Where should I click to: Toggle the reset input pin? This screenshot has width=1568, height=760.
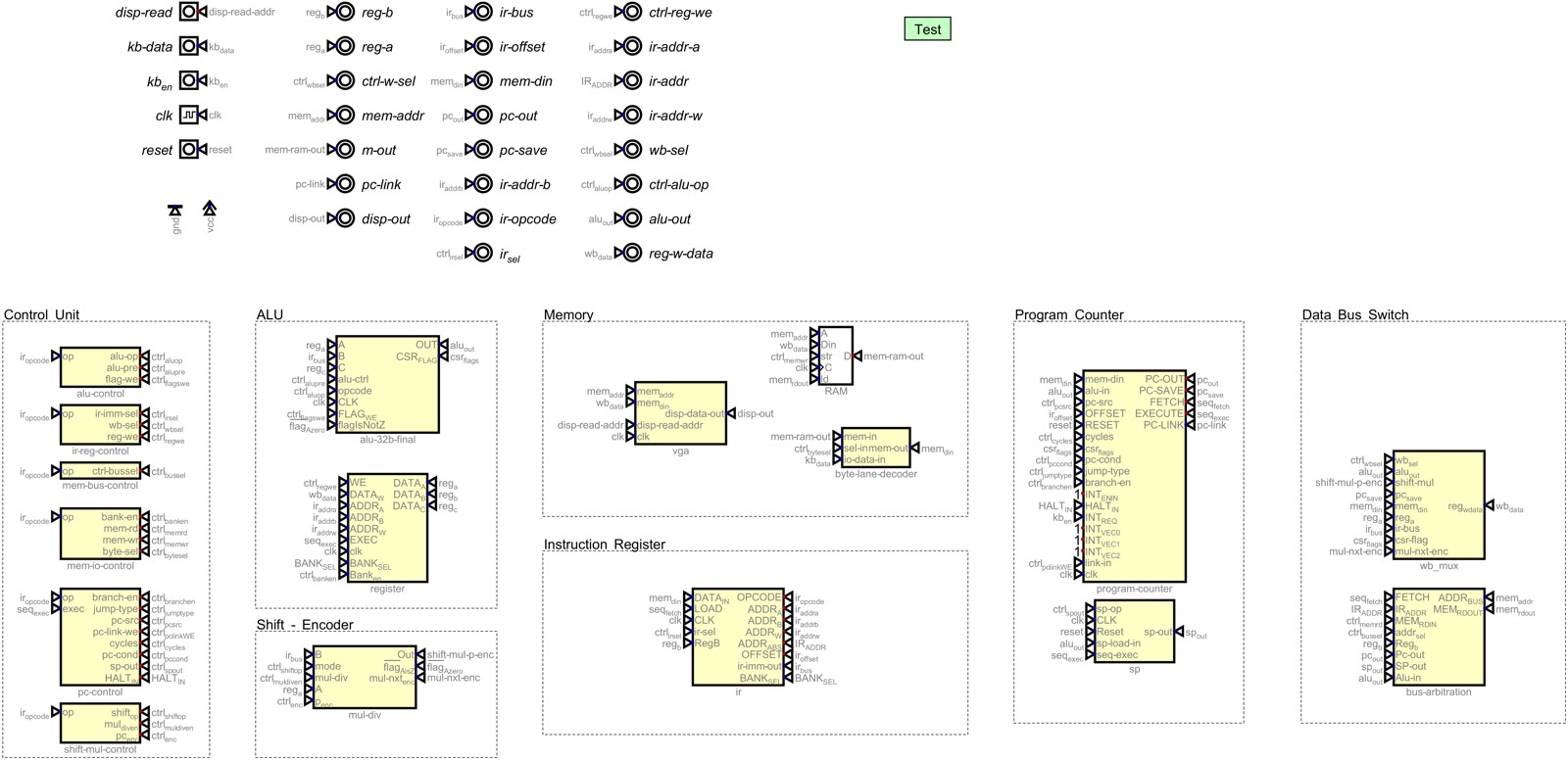click(x=189, y=150)
